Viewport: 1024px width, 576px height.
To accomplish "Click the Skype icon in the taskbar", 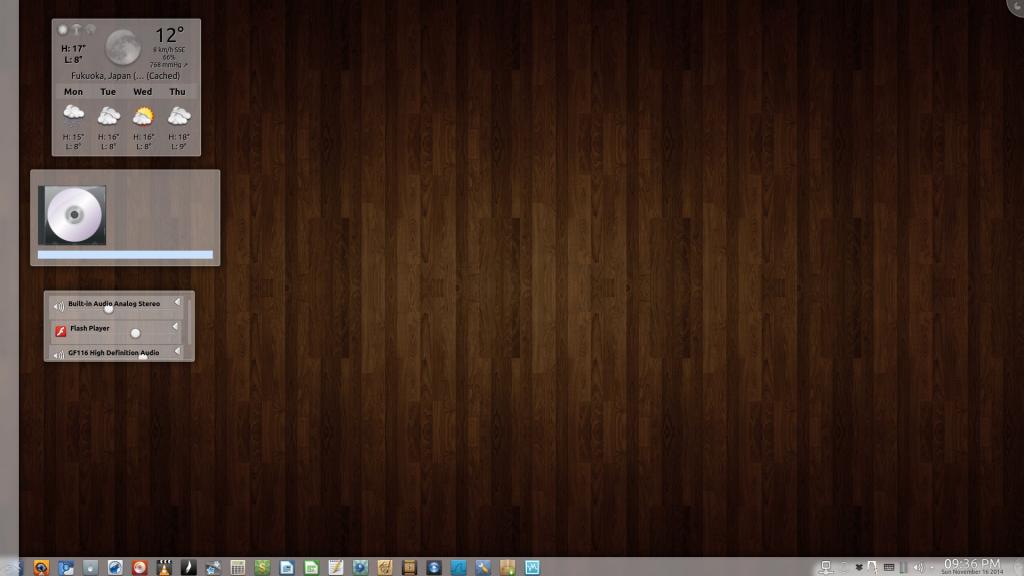I will click(x=434, y=567).
